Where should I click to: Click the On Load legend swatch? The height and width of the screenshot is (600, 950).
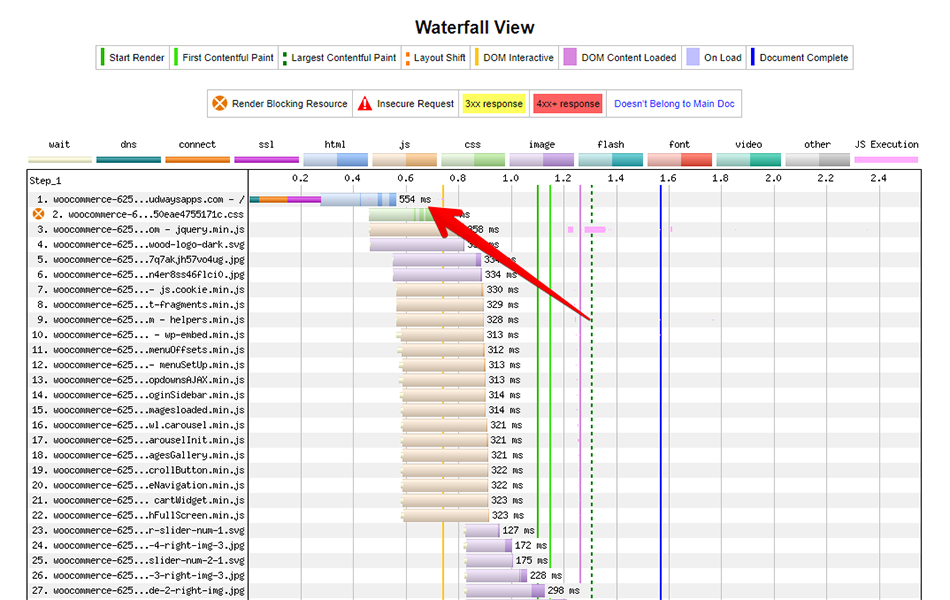point(692,58)
